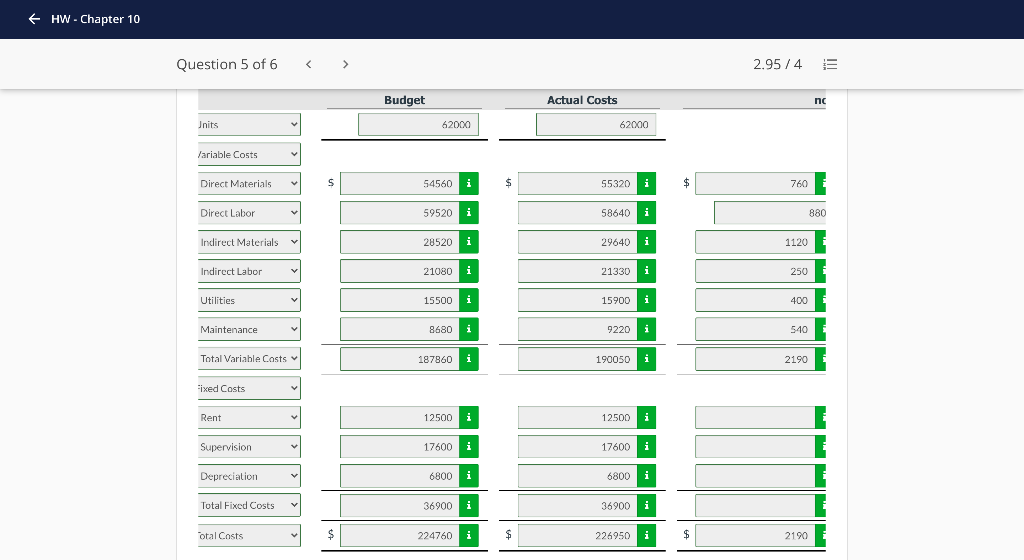Click Direct Materials difference field 760
The width and height of the screenshot is (1024, 560).
(755, 183)
